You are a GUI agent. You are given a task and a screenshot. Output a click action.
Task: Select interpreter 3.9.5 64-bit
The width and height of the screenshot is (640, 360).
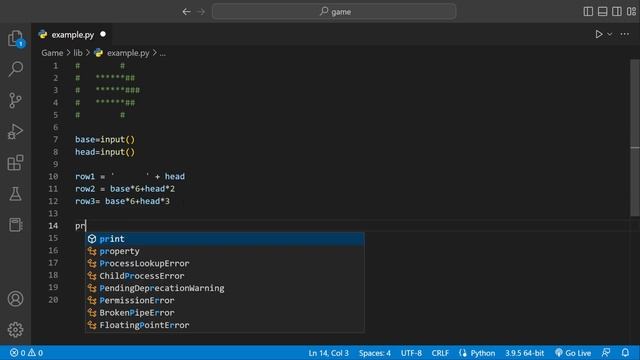click(x=524, y=353)
